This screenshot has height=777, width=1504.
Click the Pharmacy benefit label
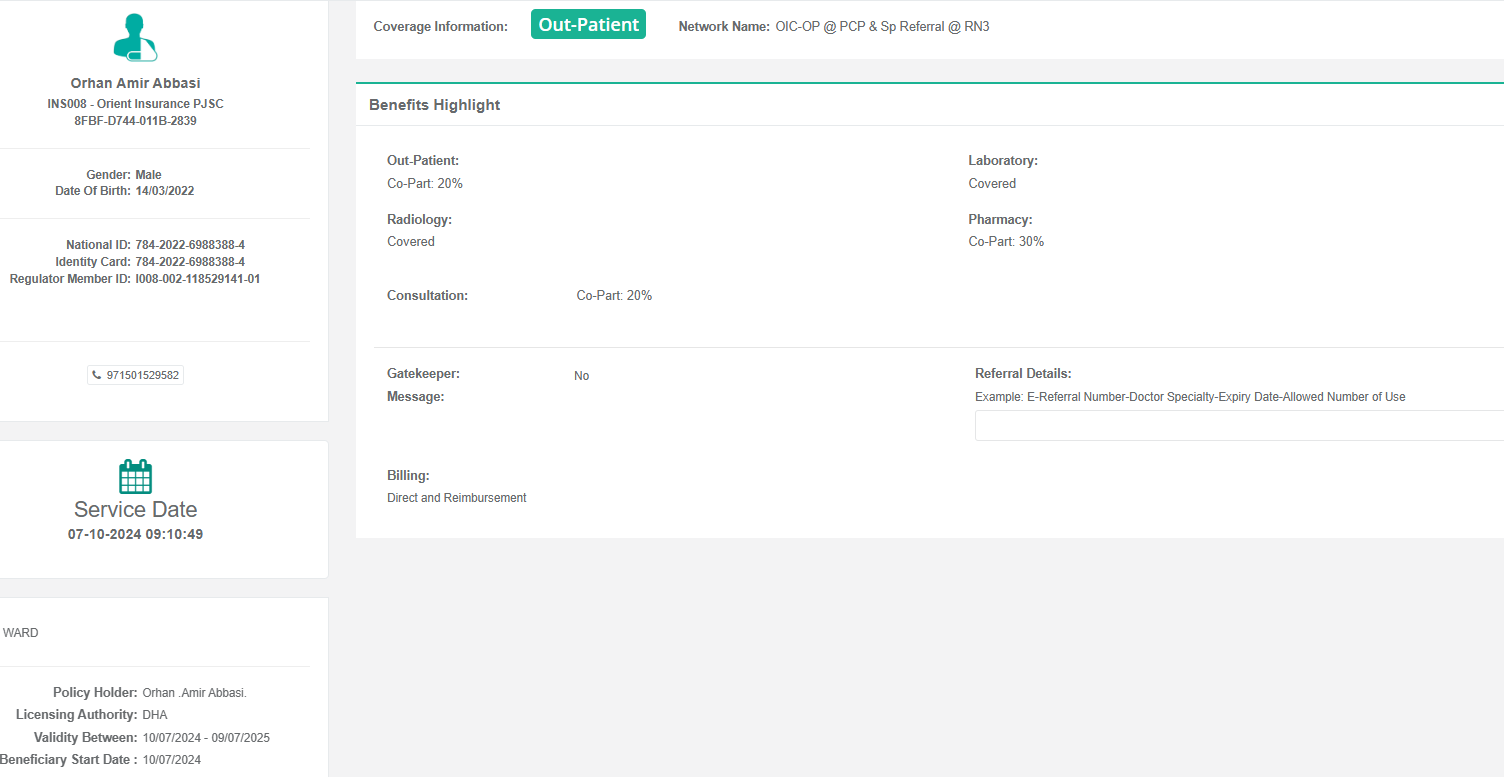(x=1000, y=219)
